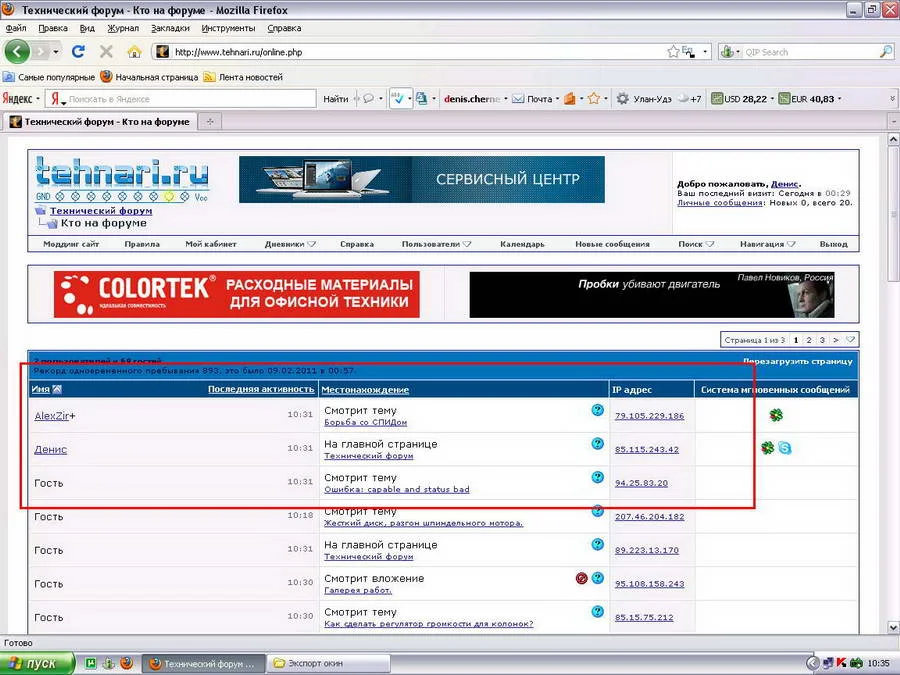The width and height of the screenshot is (900, 675).
Task: Expand the denis.cherne account dropdown
Action: 506,99
